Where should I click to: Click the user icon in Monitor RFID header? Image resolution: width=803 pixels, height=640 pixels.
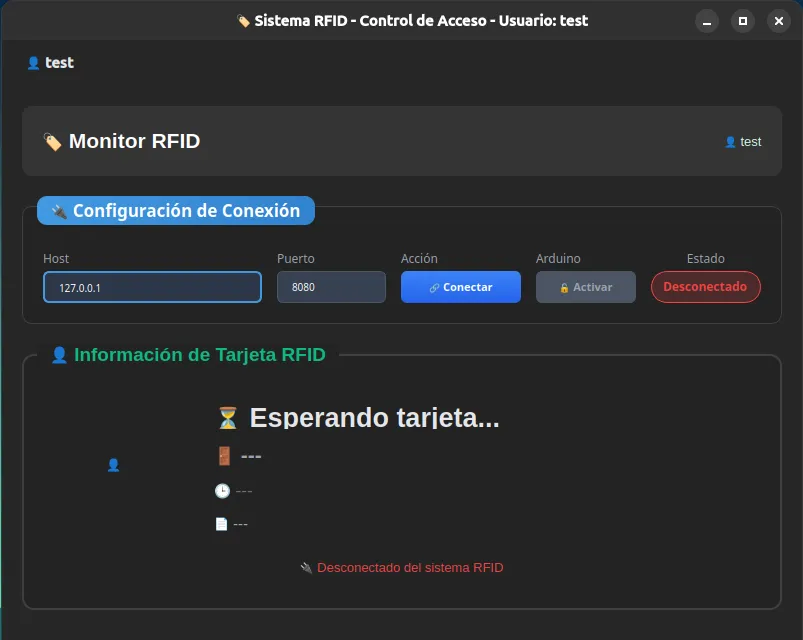pyautogui.click(x=730, y=142)
